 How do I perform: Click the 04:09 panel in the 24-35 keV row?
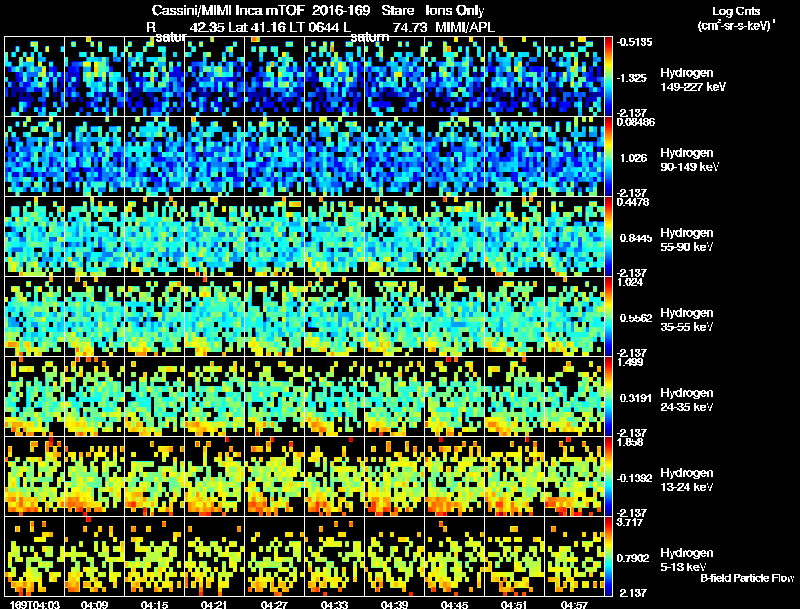pos(94,396)
